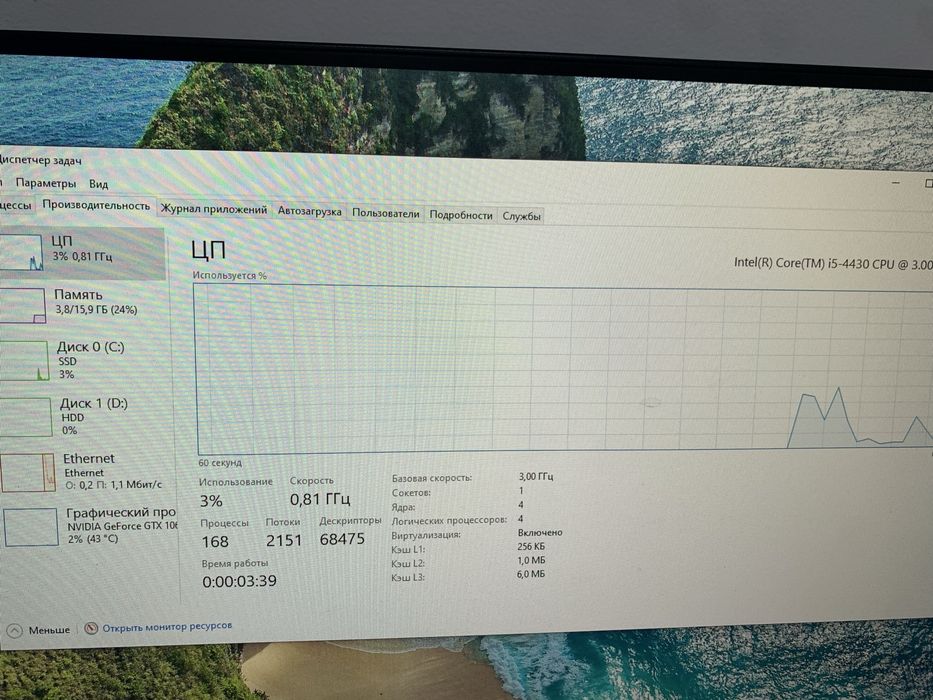Open the Память performance section
Screen dimensions: 933x700
(x=83, y=304)
